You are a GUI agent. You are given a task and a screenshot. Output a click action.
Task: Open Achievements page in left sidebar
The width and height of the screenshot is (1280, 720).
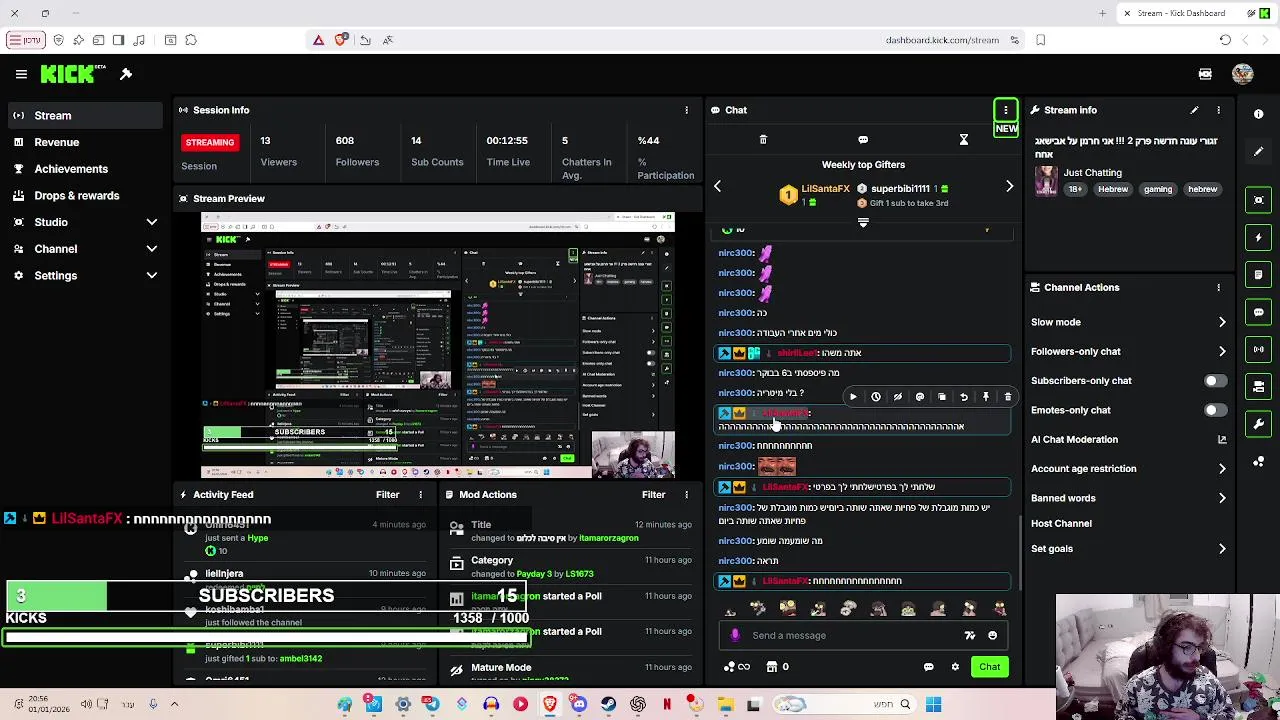coord(84,169)
